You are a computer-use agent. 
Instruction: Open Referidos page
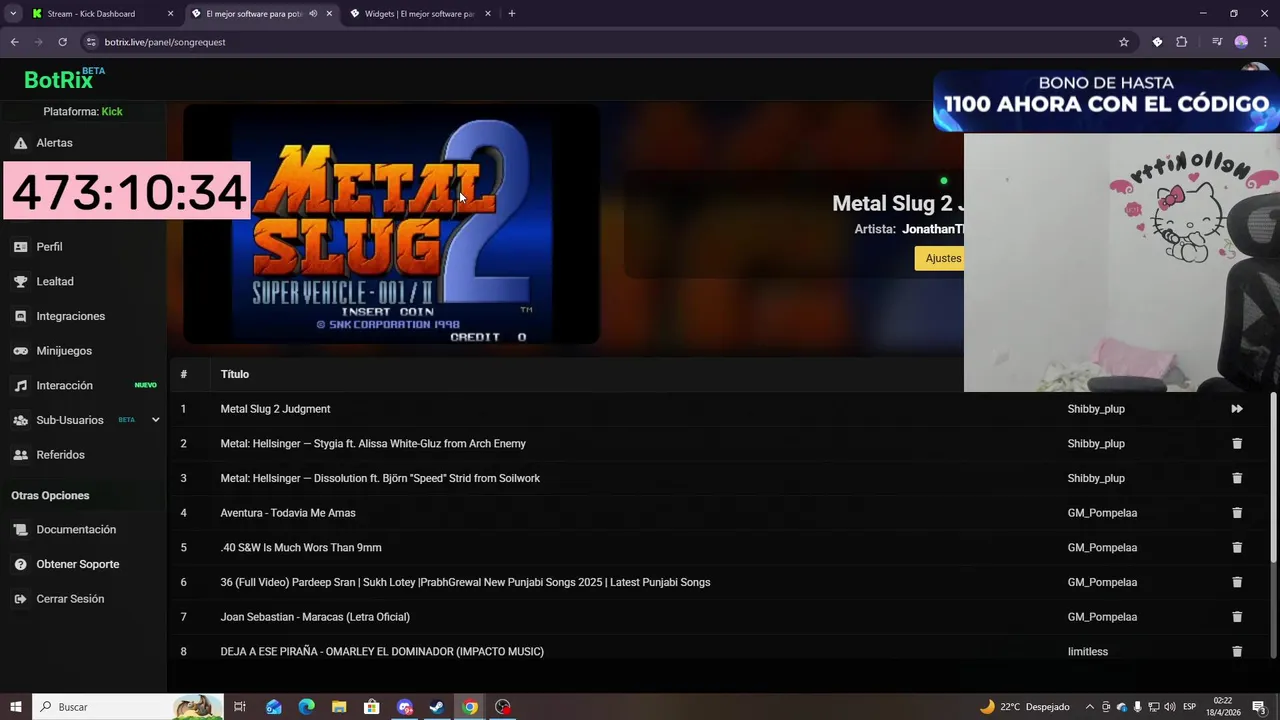(x=60, y=455)
